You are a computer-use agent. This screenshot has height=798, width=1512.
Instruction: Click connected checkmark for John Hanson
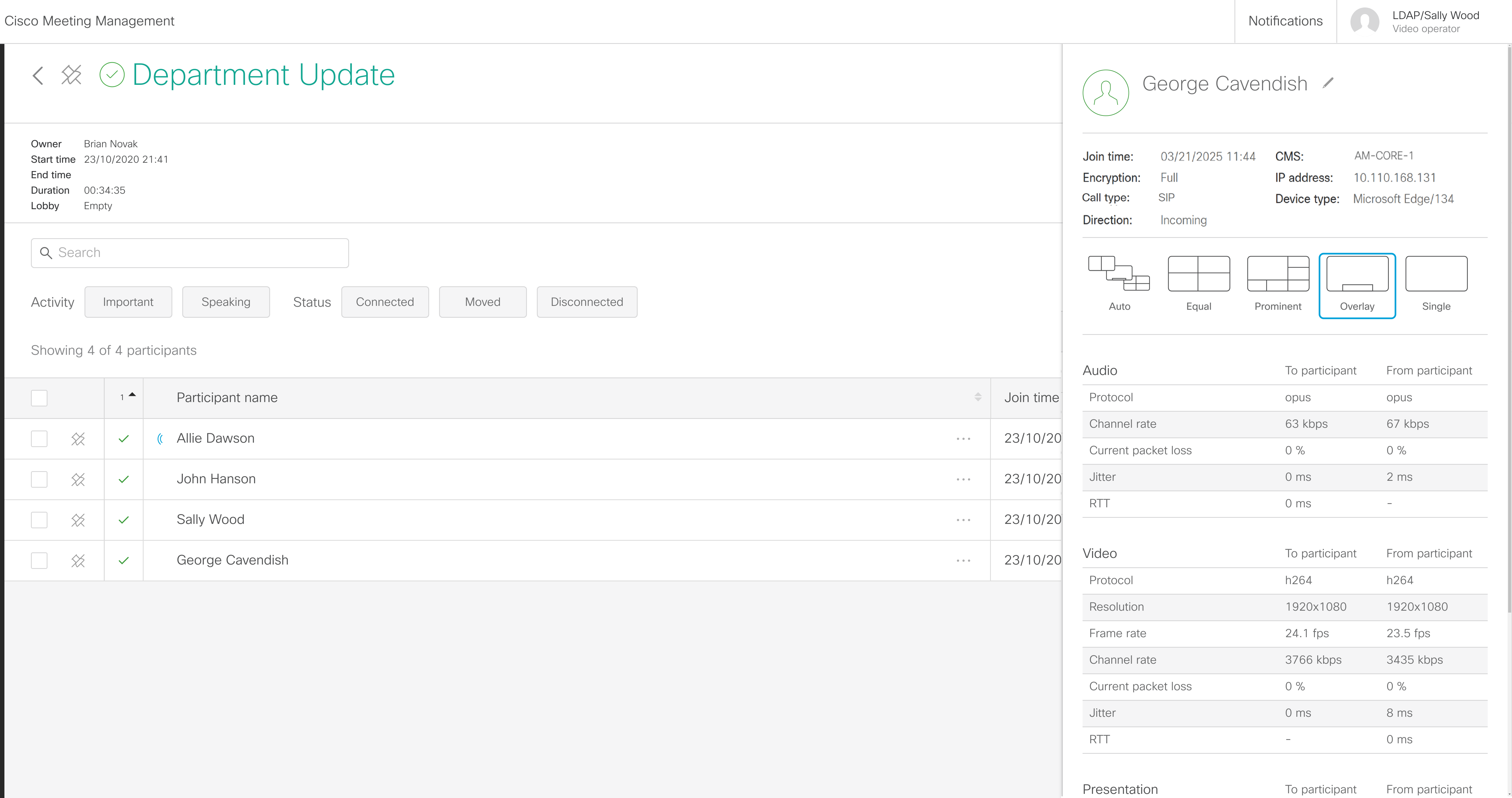click(123, 479)
